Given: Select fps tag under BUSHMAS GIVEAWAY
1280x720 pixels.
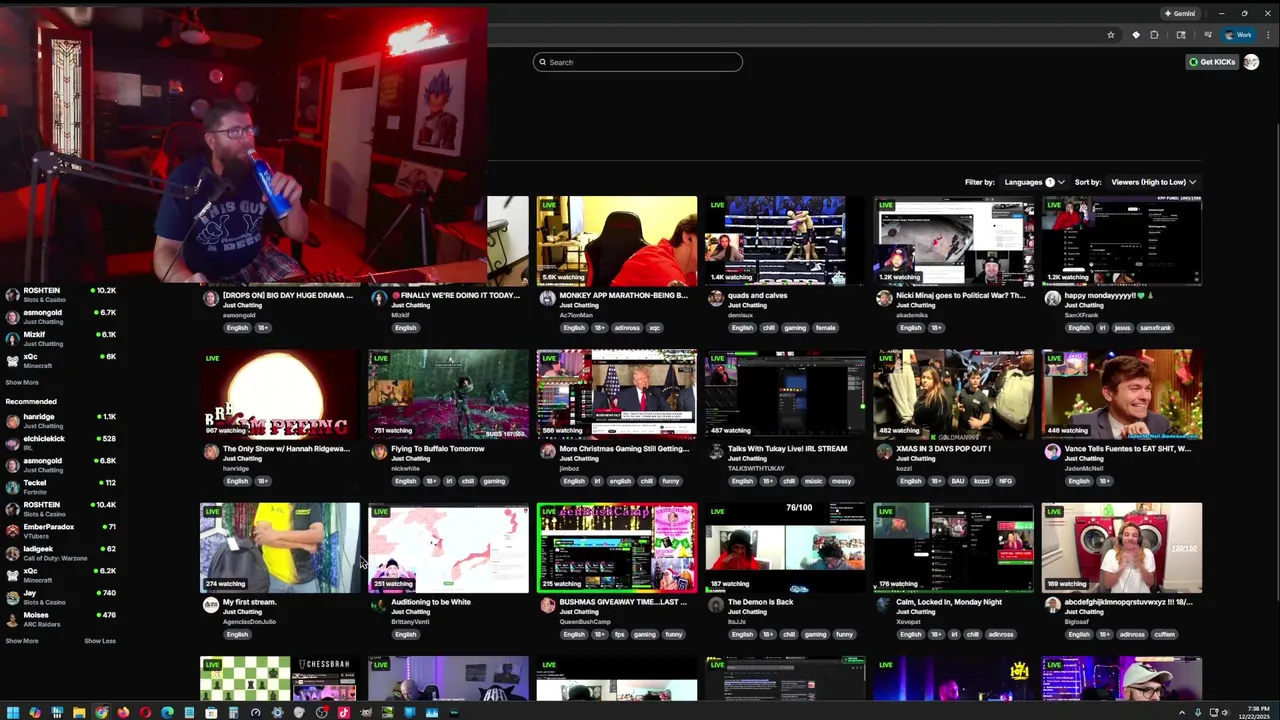Looking at the screenshot, I should click(620, 634).
